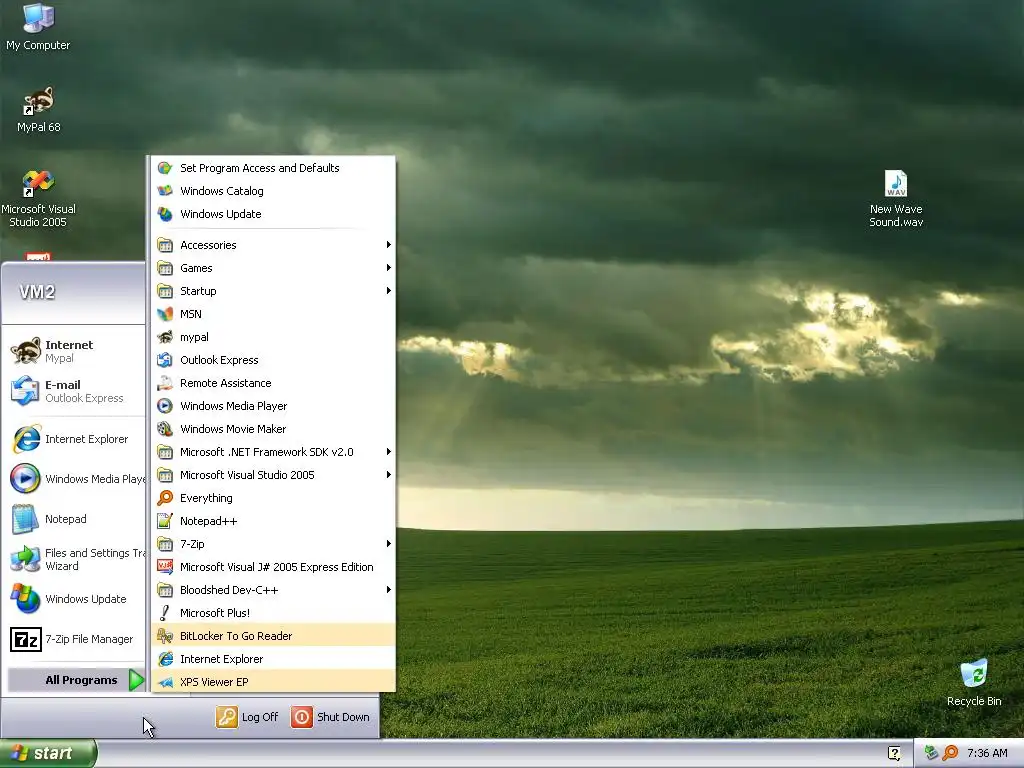Launch Outlook Express from programs list
The height and width of the screenshot is (768, 1024).
(x=273, y=360)
